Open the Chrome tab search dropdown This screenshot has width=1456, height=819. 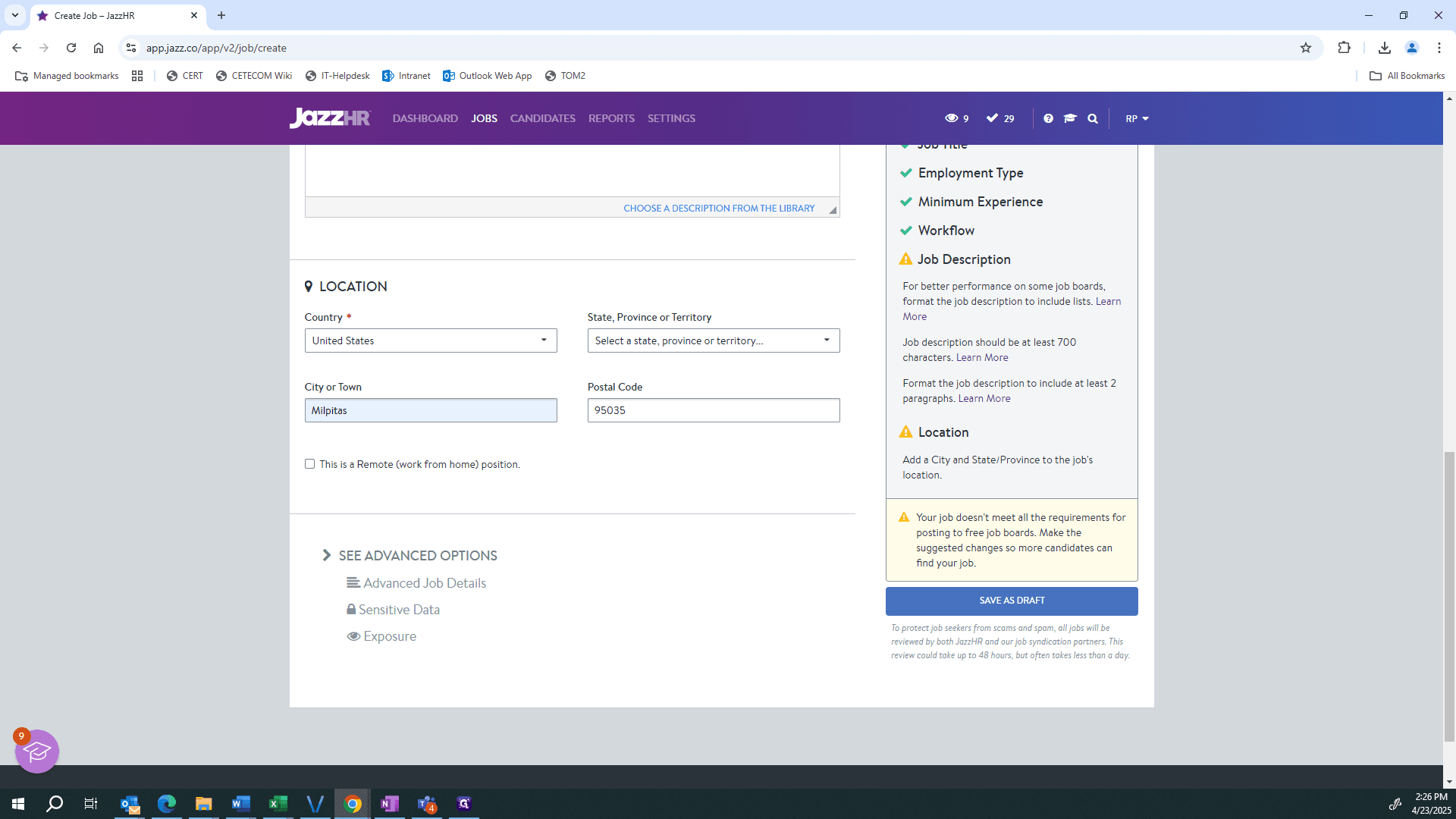[15, 15]
